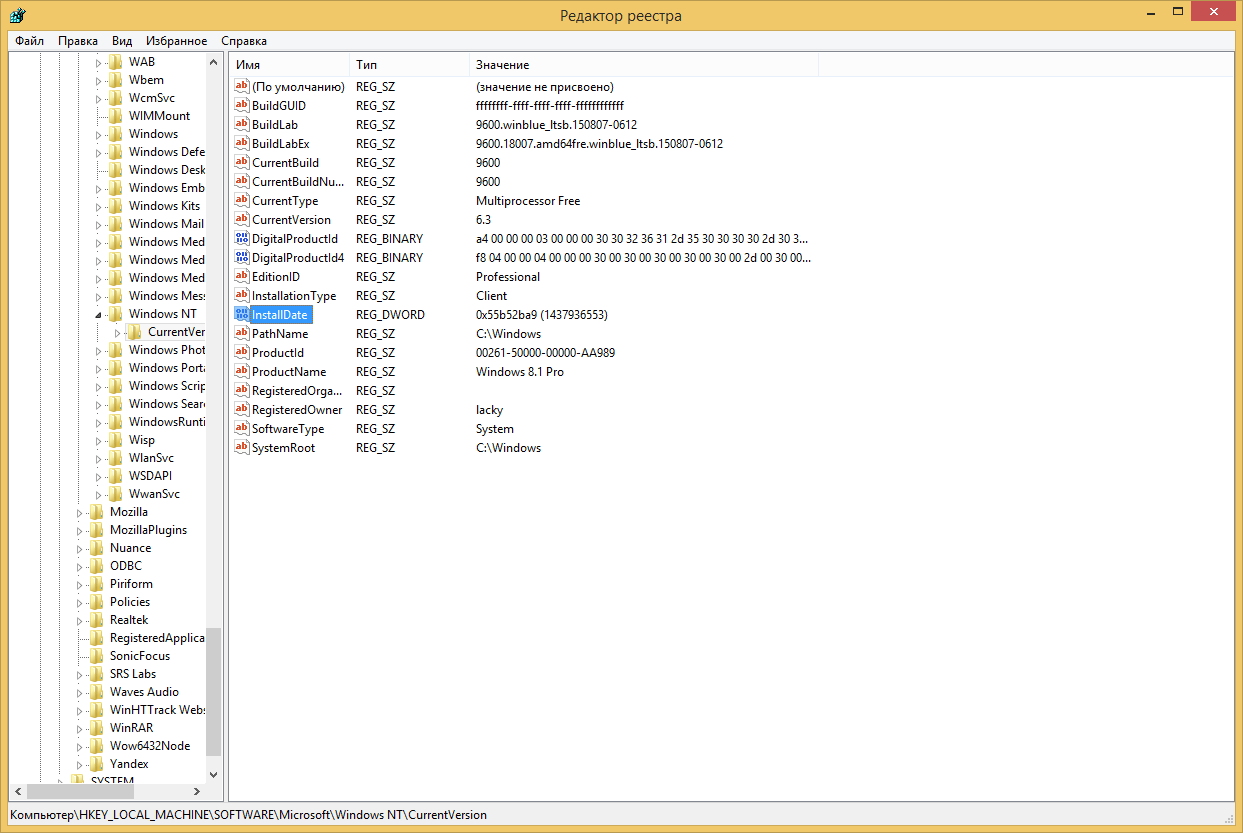The height and width of the screenshot is (833, 1243).
Task: Click the Waves Audio folder icon
Action: click(x=97, y=691)
